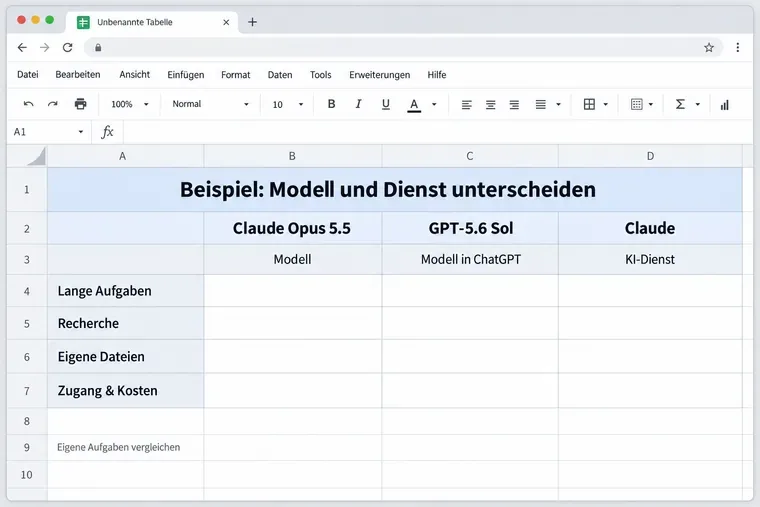Image resolution: width=760 pixels, height=507 pixels.
Task: Open the Tools menu
Action: click(320, 75)
